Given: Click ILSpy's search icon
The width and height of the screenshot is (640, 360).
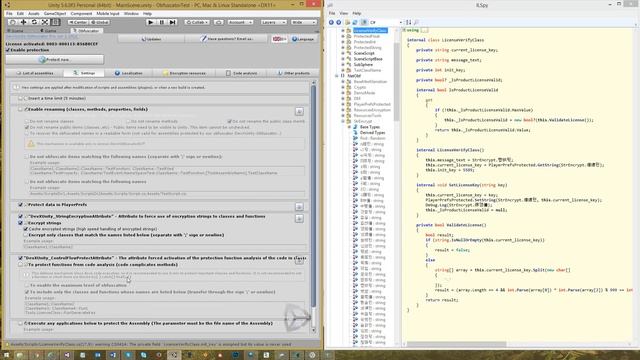Looking at the screenshot, I should [416, 22].
